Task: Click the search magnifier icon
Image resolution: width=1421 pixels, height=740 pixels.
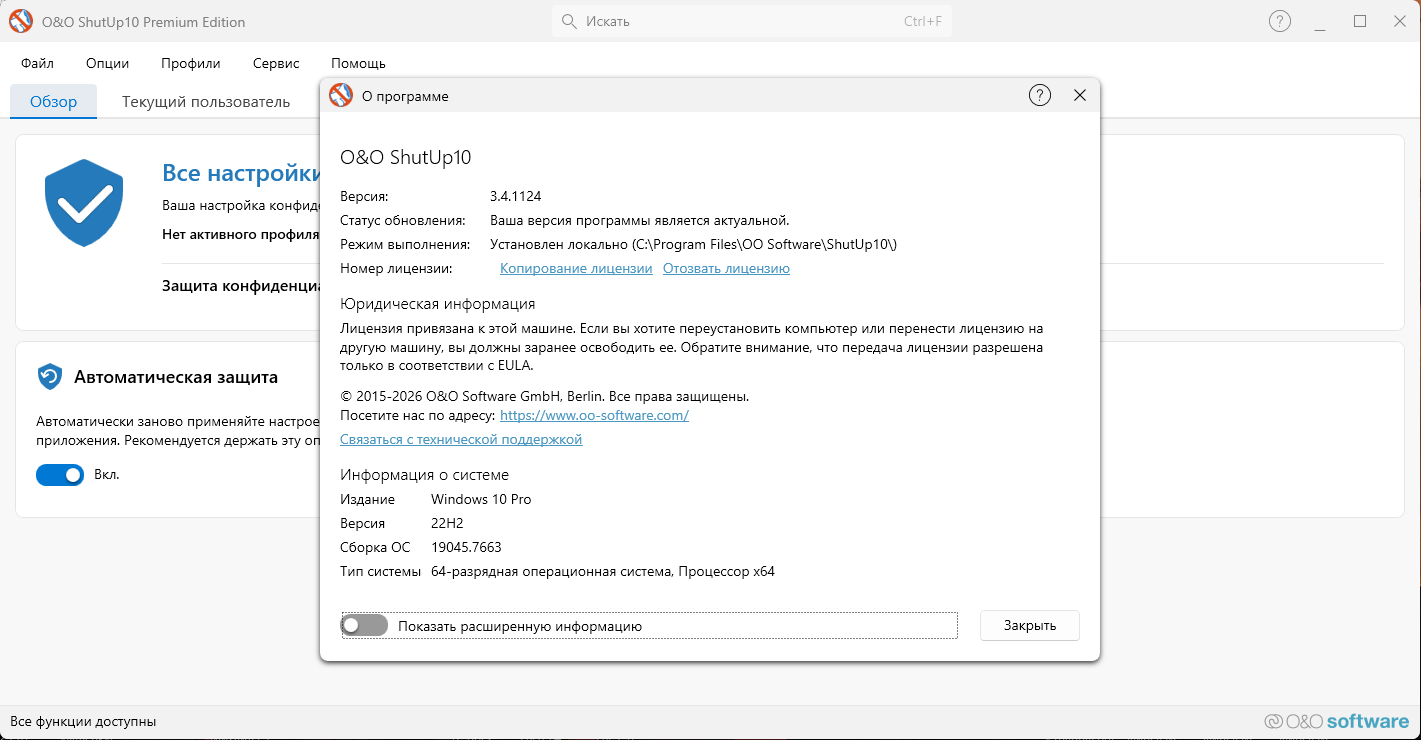Action: (x=569, y=21)
